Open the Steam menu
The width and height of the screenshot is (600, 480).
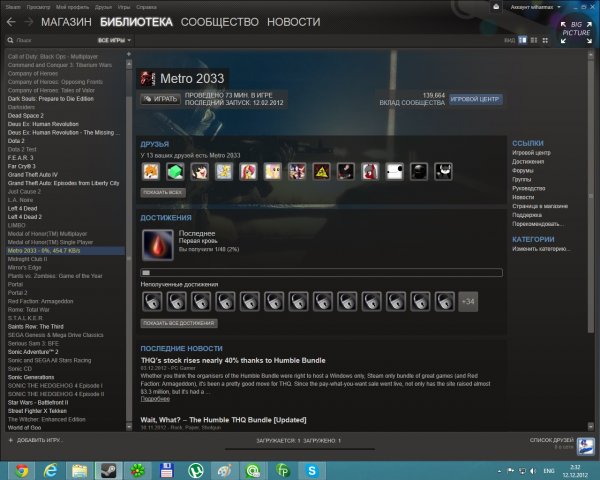[13, 7]
